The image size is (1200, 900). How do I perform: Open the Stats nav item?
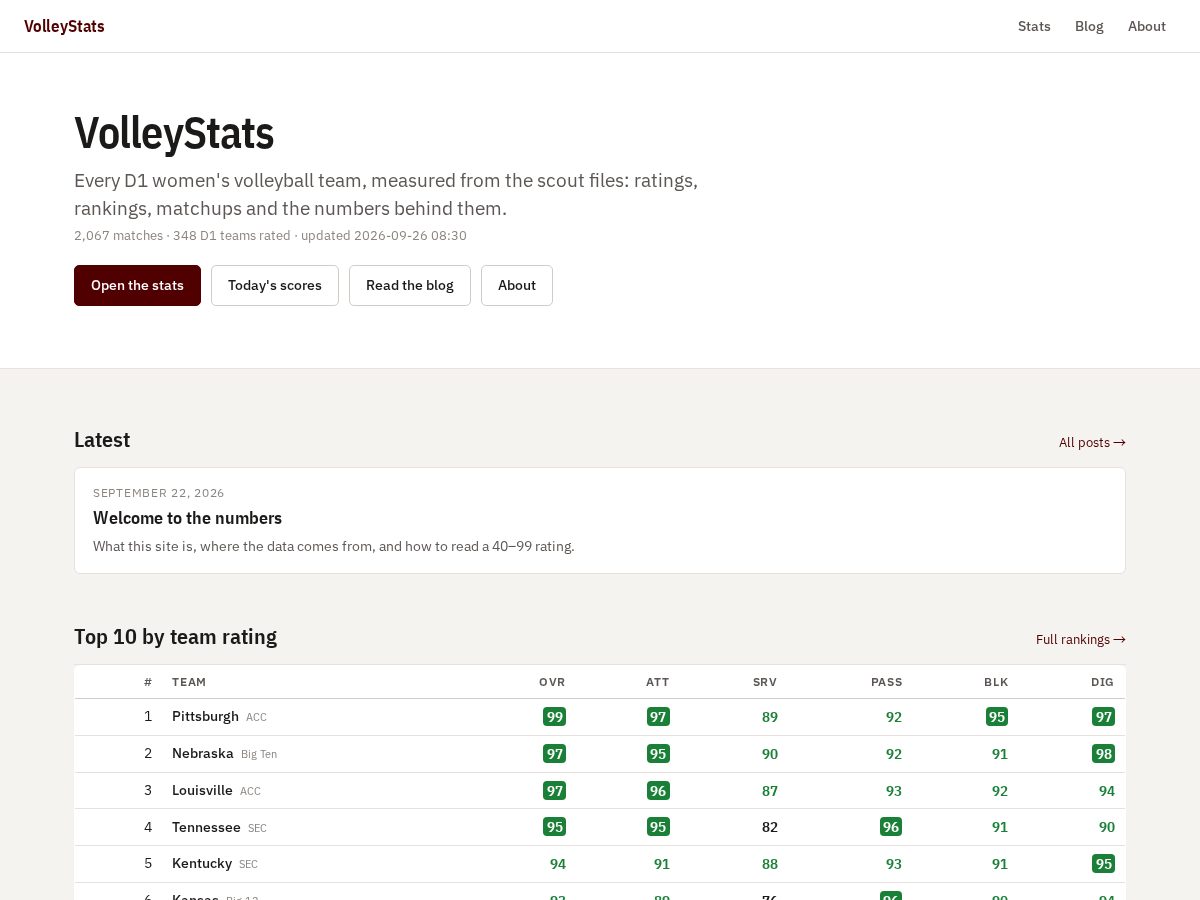click(1034, 26)
